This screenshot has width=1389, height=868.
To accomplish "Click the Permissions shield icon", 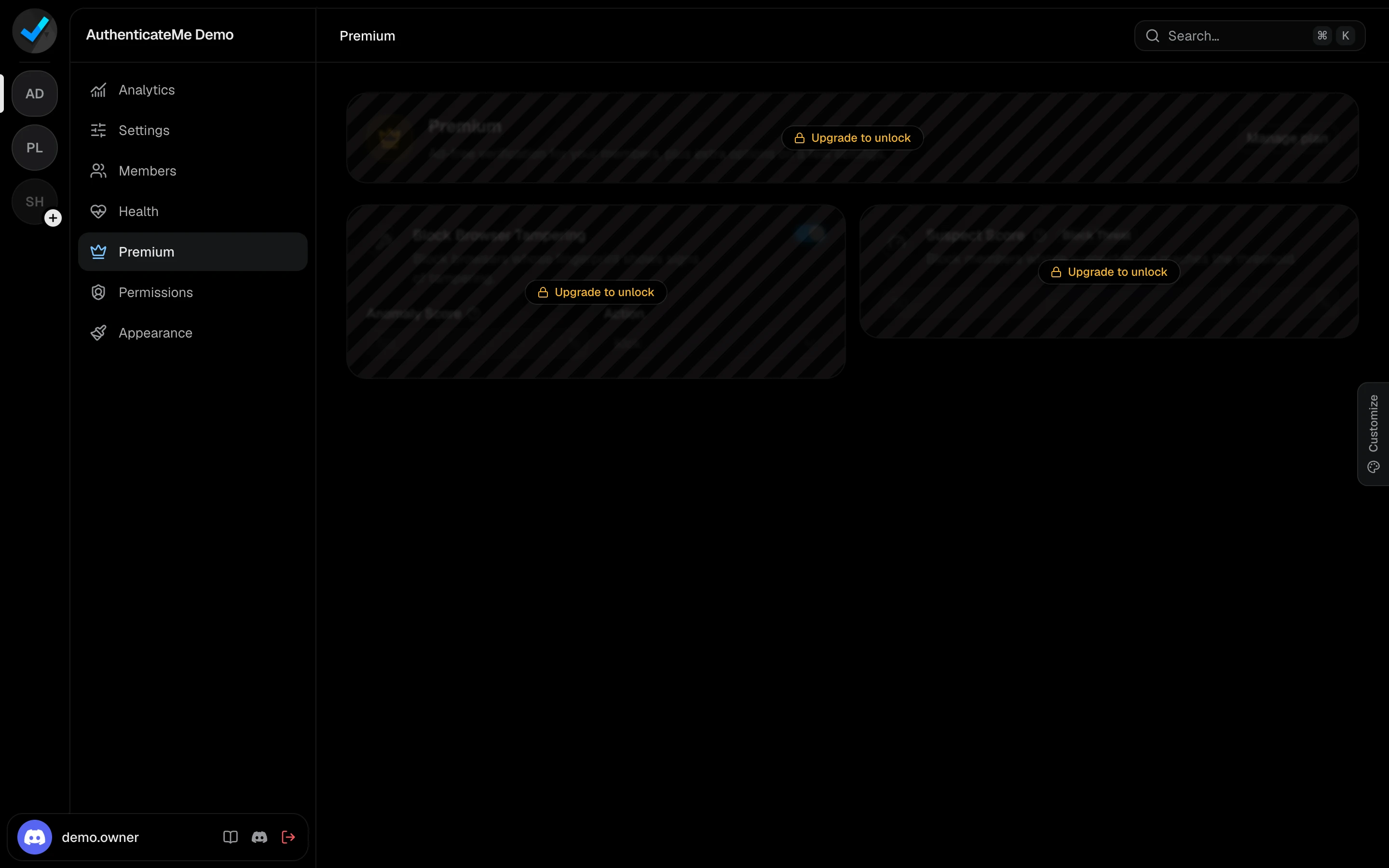I will (98, 292).
